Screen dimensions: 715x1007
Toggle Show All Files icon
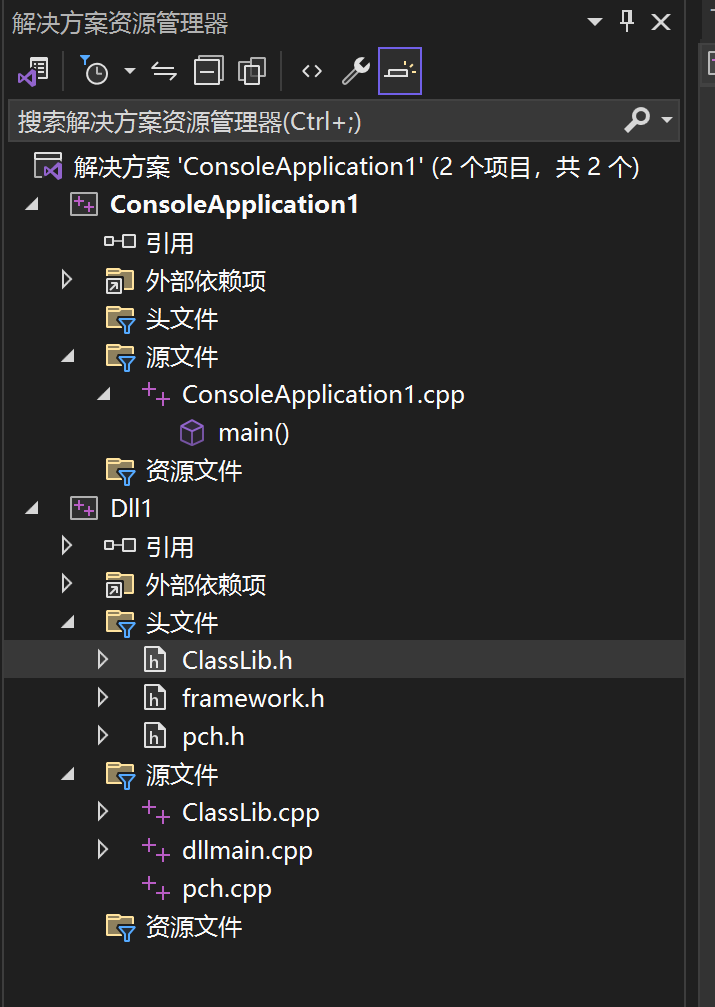pyautogui.click(x=252, y=71)
